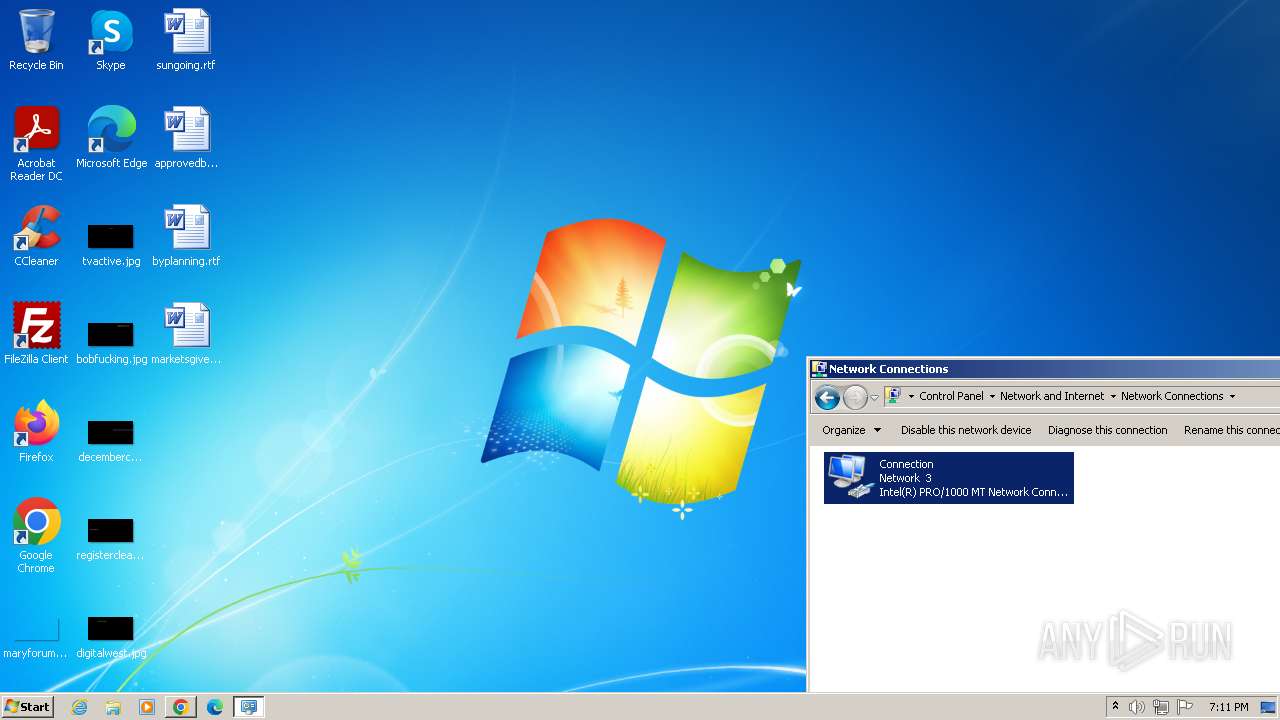The height and width of the screenshot is (720, 1280).
Task: Open Windows Media Player from taskbar
Action: point(147,707)
